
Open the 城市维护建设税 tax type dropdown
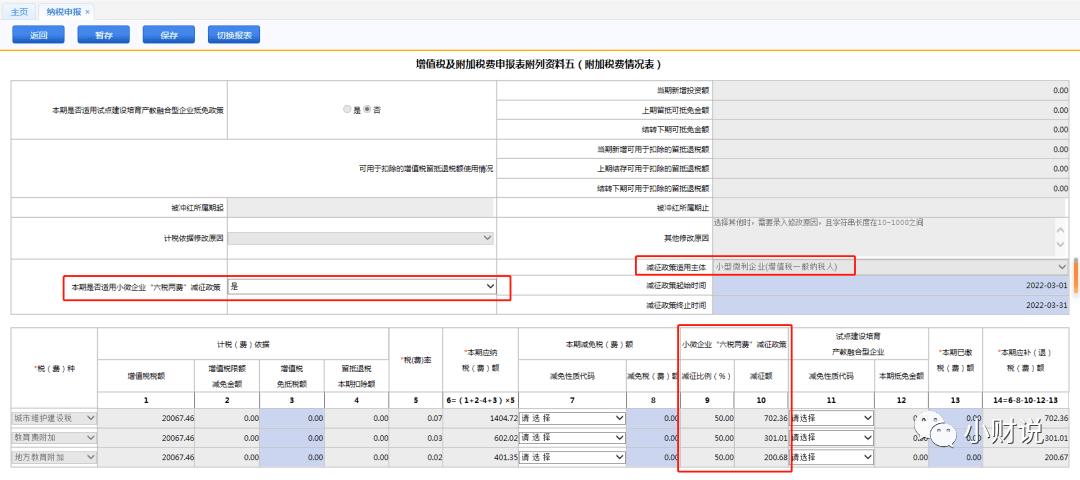[54, 418]
